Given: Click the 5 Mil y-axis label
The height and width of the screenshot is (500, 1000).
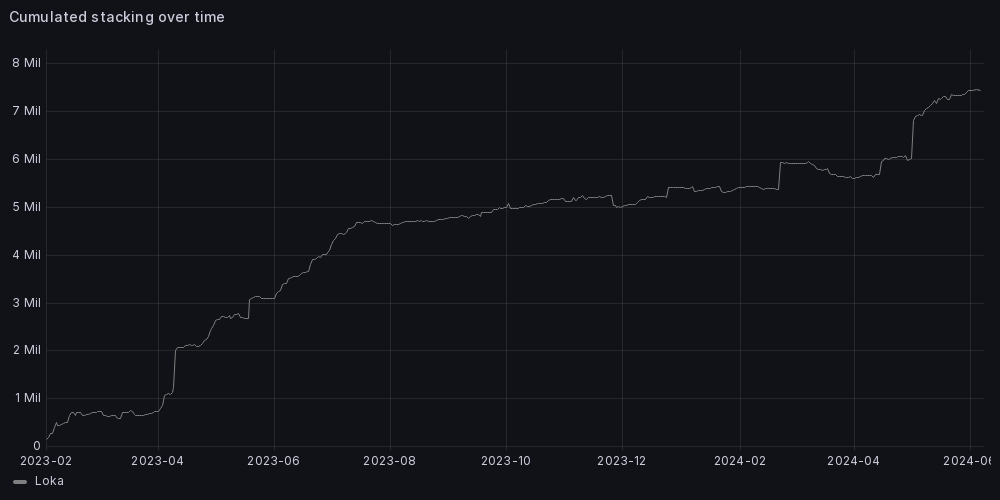Looking at the screenshot, I should (26, 207).
